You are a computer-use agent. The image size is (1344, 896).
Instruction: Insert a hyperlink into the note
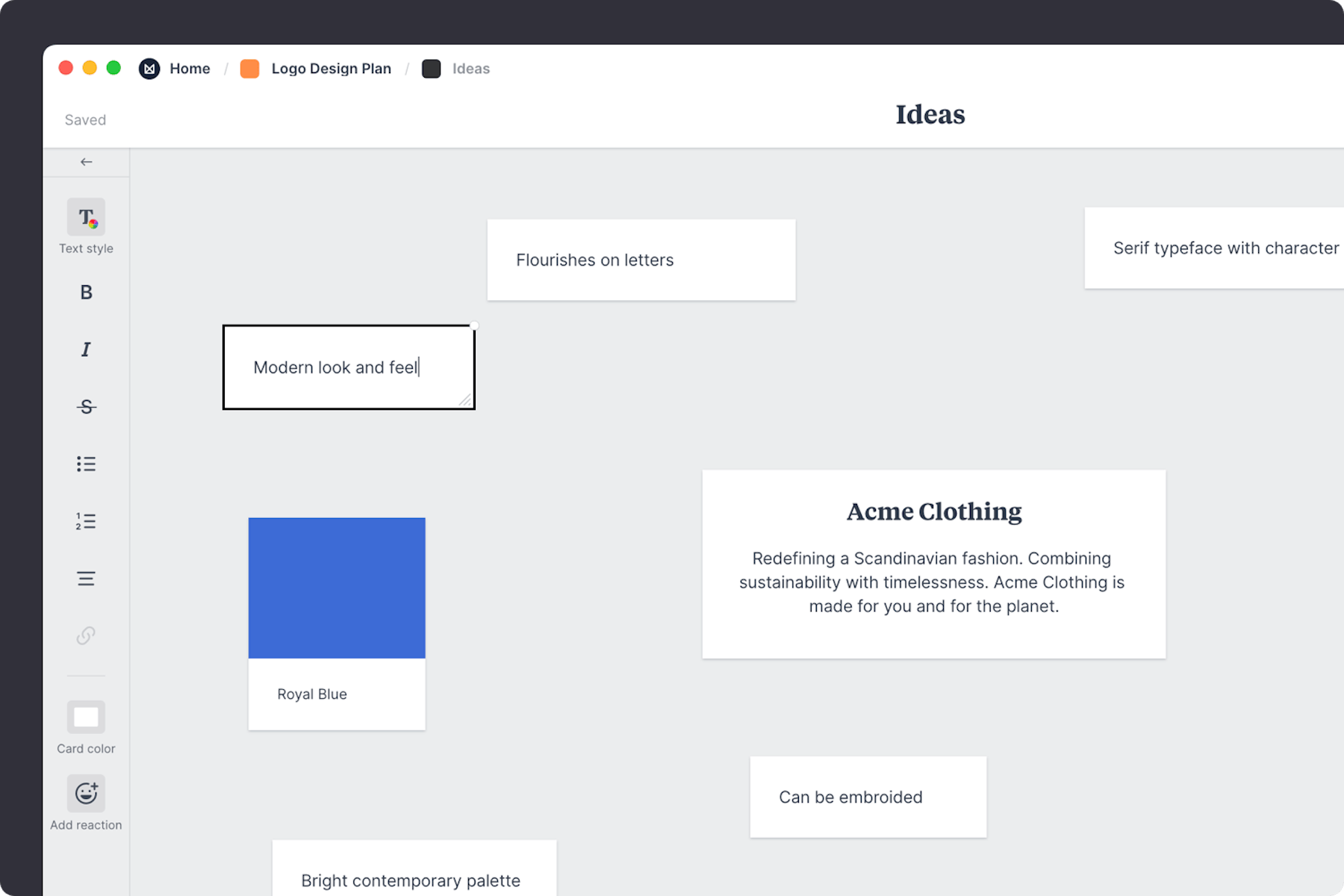click(x=86, y=635)
